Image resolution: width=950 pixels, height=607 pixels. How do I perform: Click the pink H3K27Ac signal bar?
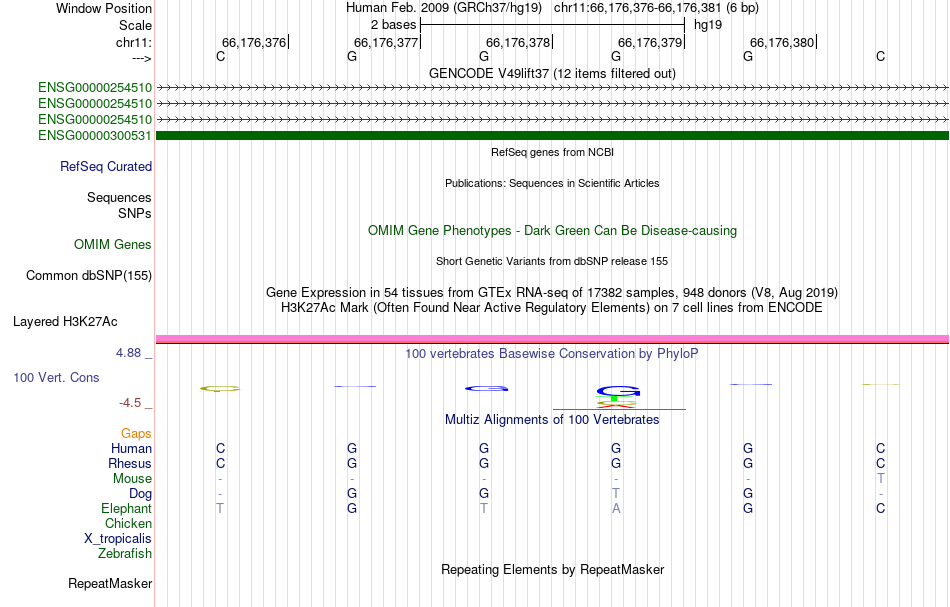click(x=553, y=339)
